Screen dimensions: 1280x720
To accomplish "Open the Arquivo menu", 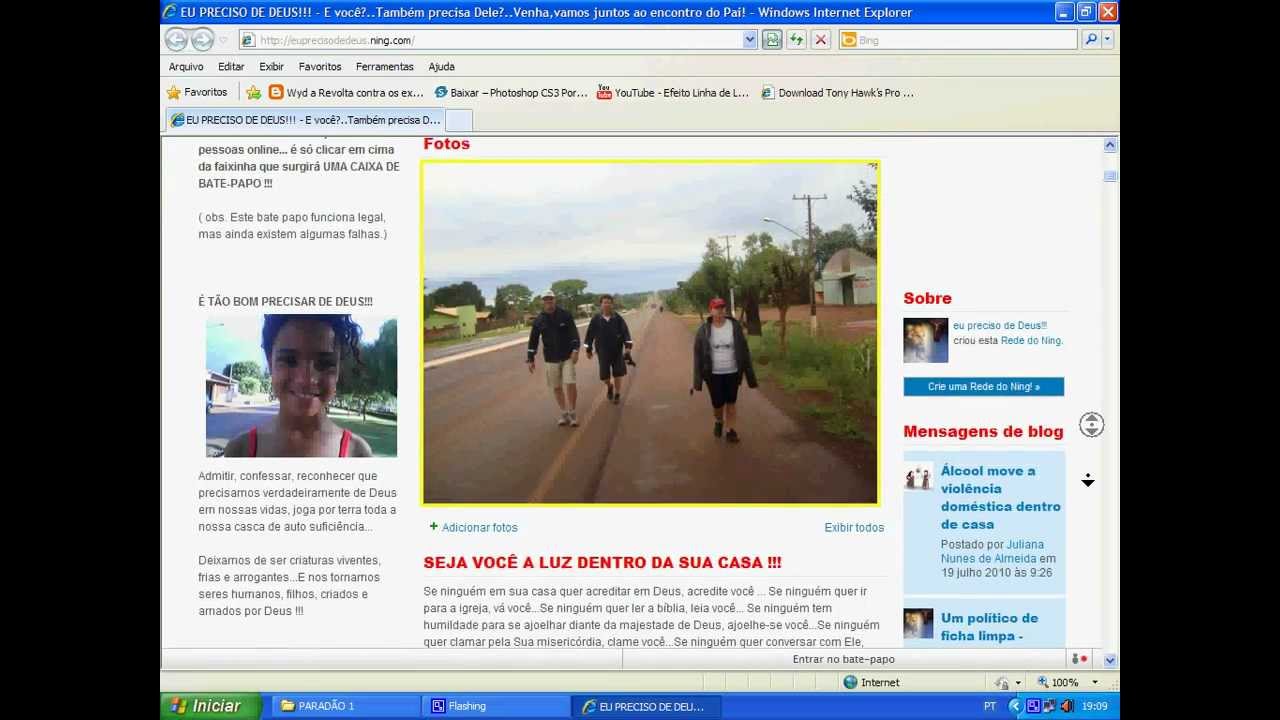I will coord(186,66).
